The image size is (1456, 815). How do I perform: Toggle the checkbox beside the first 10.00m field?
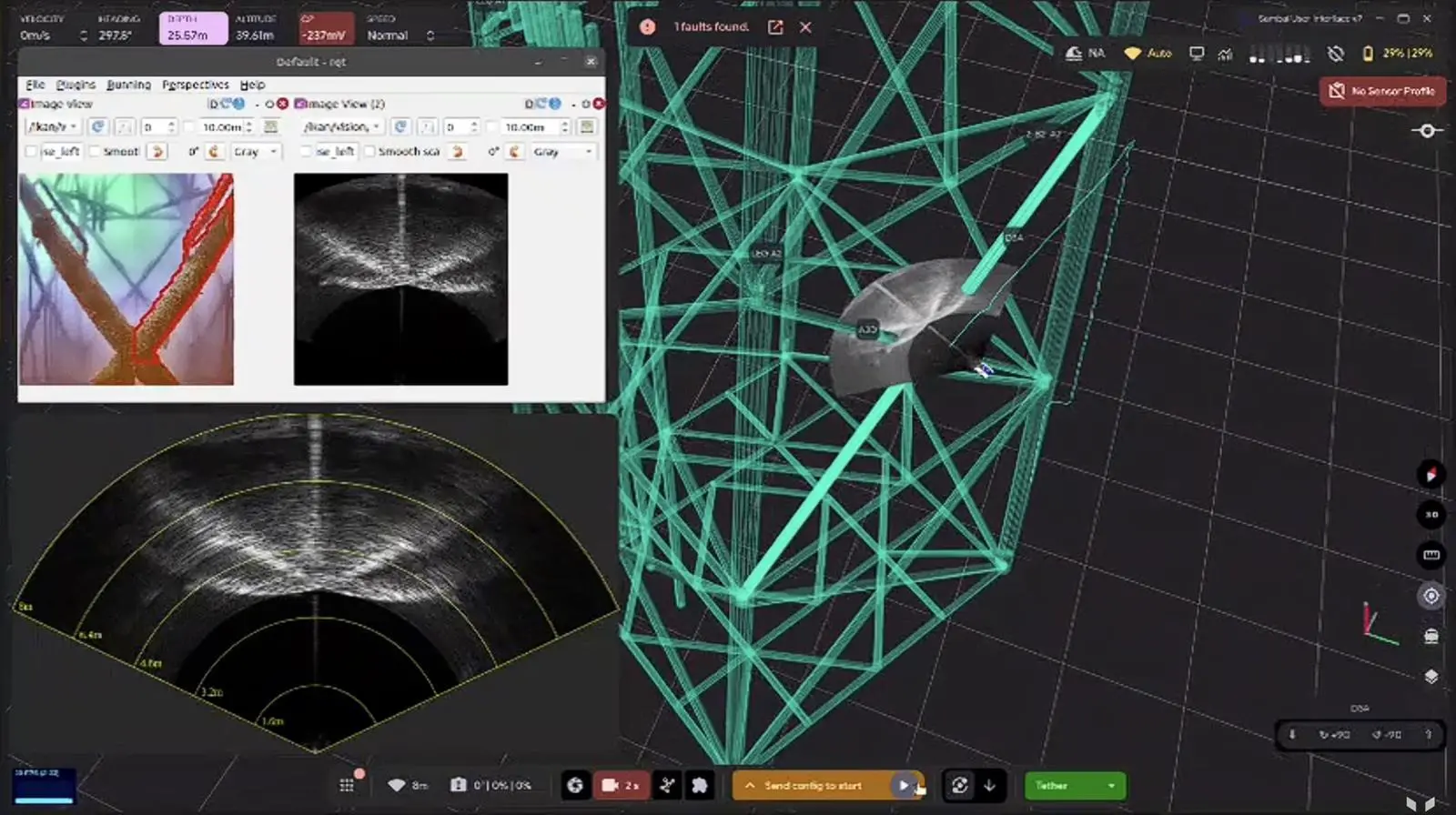[189, 127]
